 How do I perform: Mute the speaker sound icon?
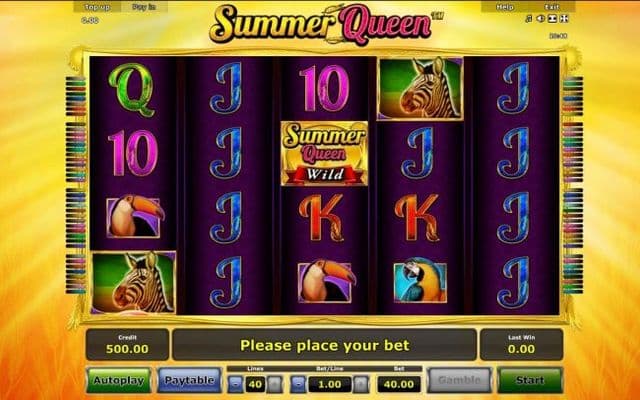(x=540, y=19)
